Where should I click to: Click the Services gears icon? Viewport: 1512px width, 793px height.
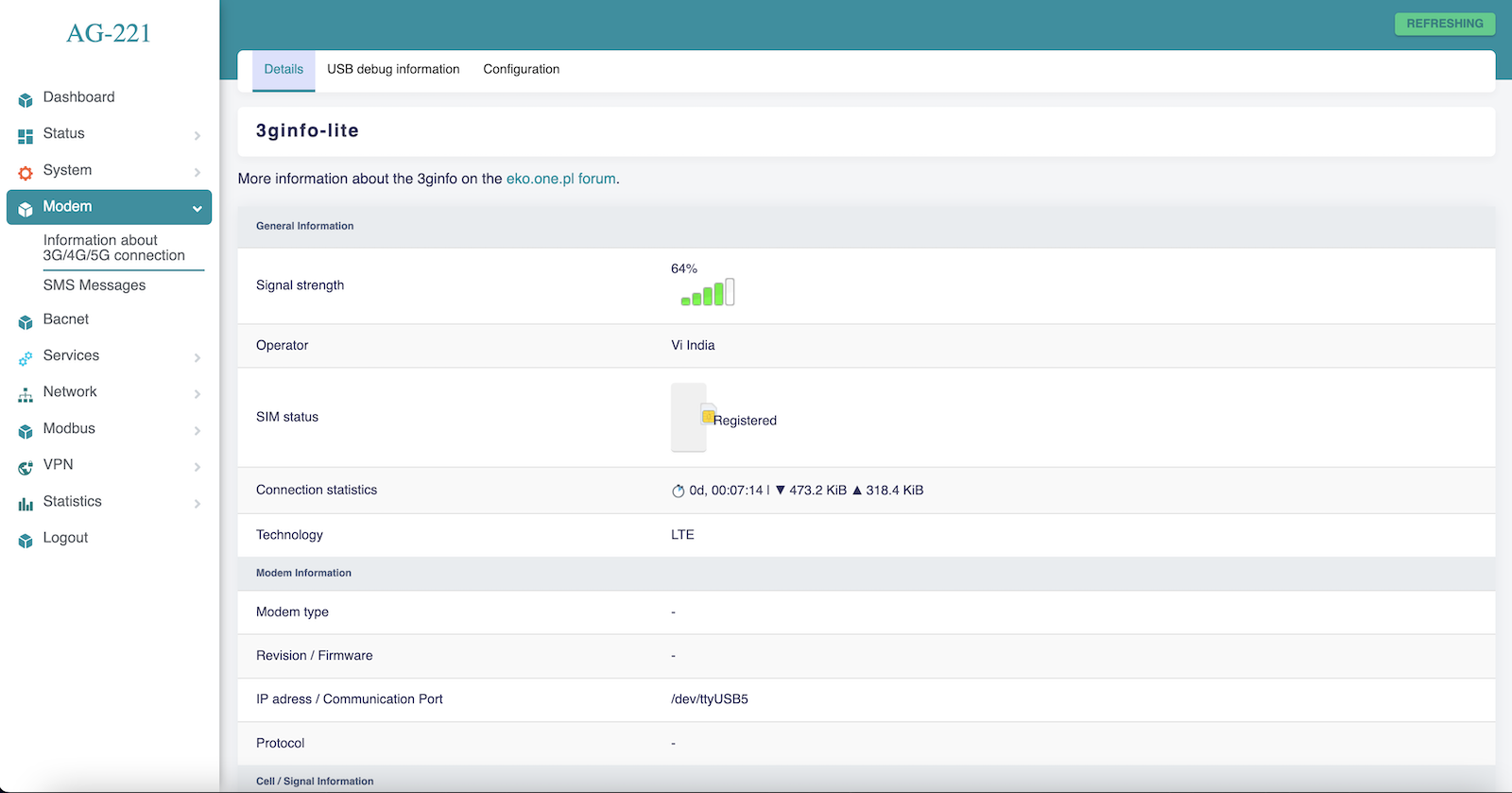[x=26, y=357]
